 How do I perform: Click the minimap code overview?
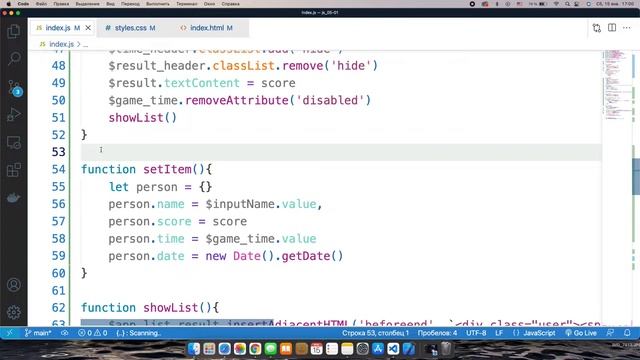coord(616,85)
